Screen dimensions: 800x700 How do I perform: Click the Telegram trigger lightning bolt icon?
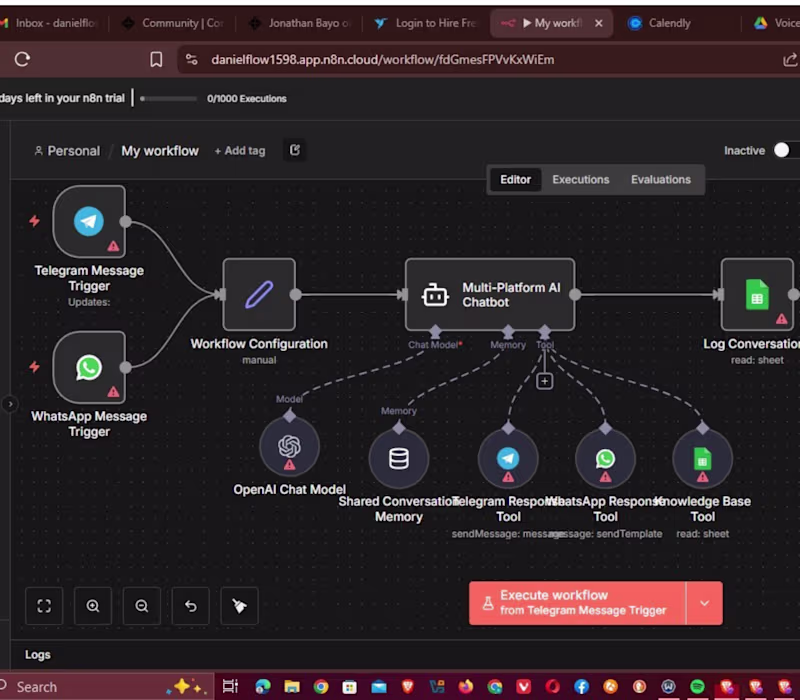pos(34,221)
